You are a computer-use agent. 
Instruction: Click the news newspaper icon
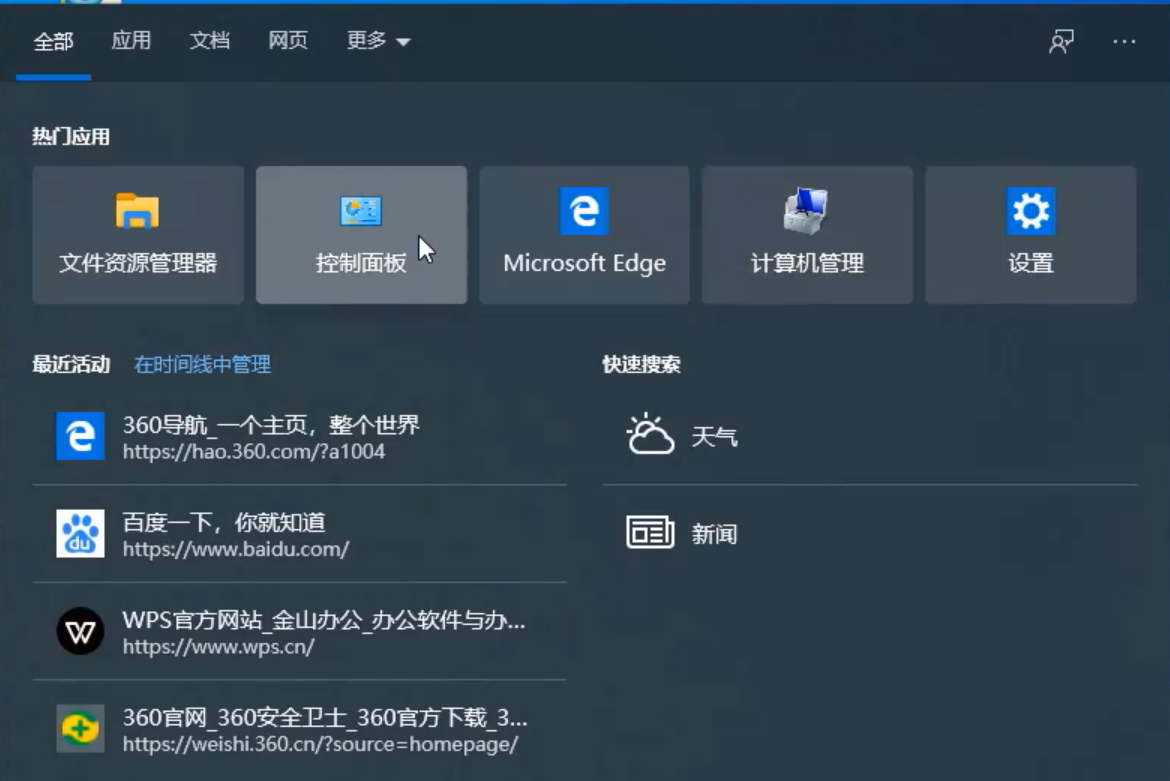click(x=650, y=533)
